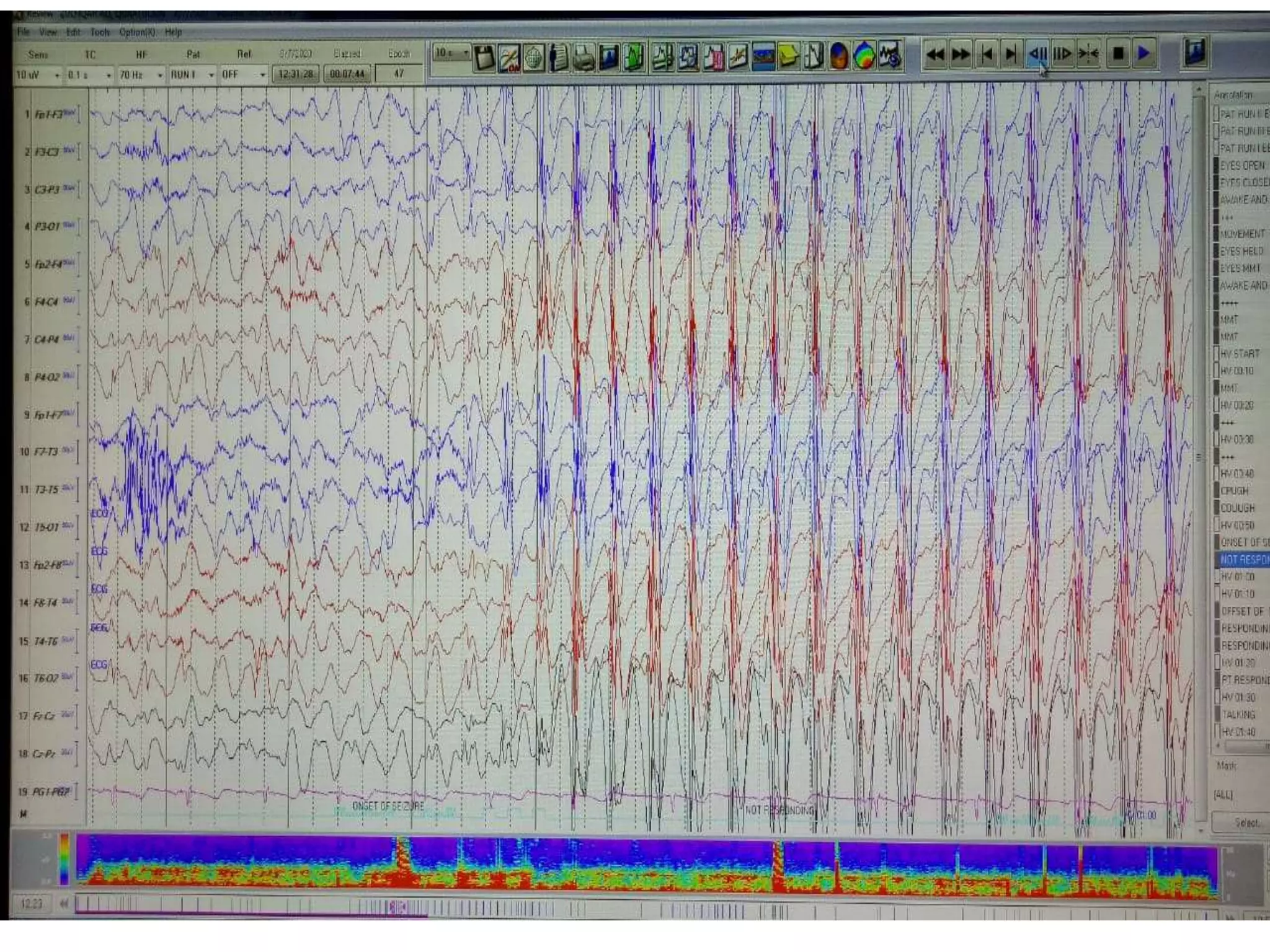1270x952 pixels.
Task: Select NOT RESPONDING annotation entry
Action: pos(1243,560)
